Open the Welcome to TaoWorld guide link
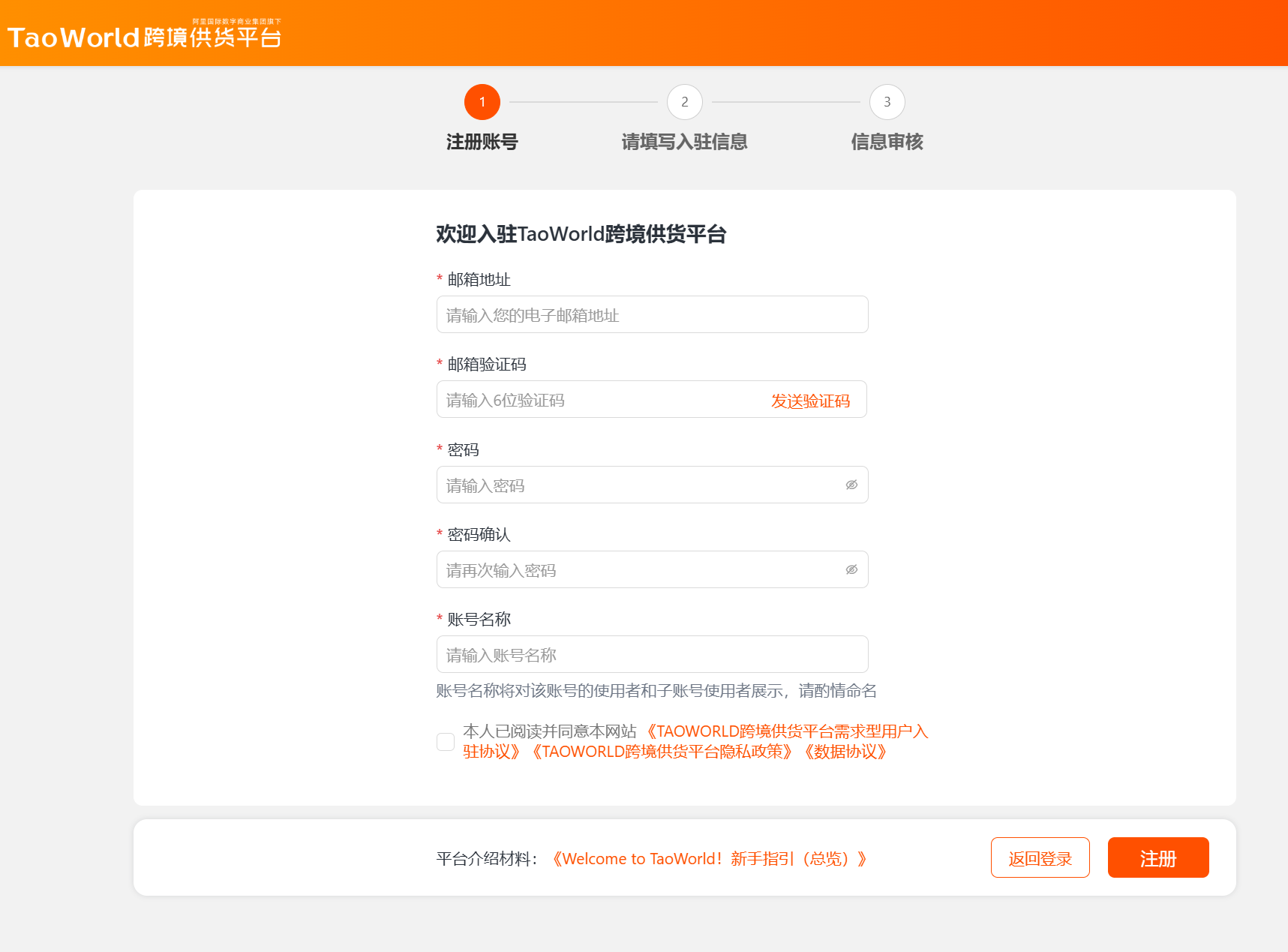The image size is (1288, 952). click(x=710, y=858)
